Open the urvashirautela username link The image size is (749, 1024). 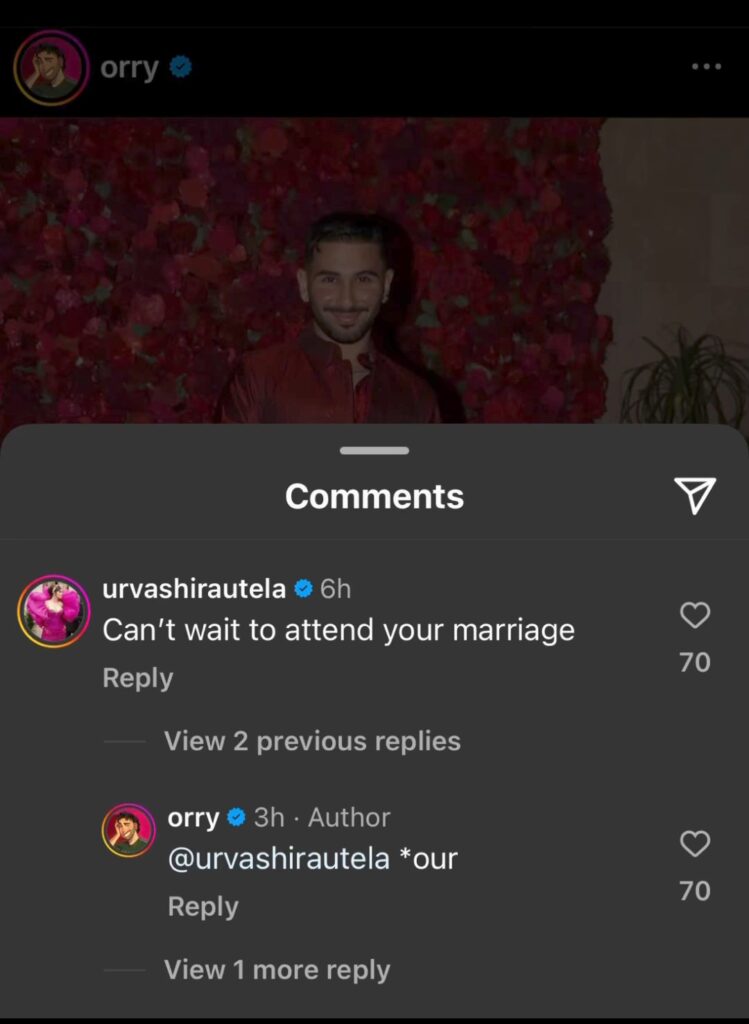point(194,589)
